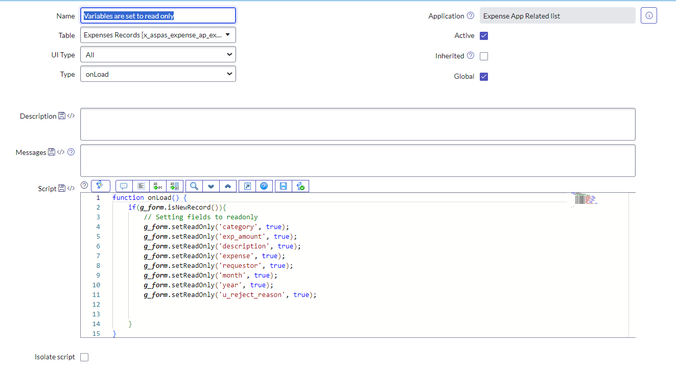The height and width of the screenshot is (365, 676).
Task: Open the Table dropdown for Expenses Records
Action: (158, 35)
